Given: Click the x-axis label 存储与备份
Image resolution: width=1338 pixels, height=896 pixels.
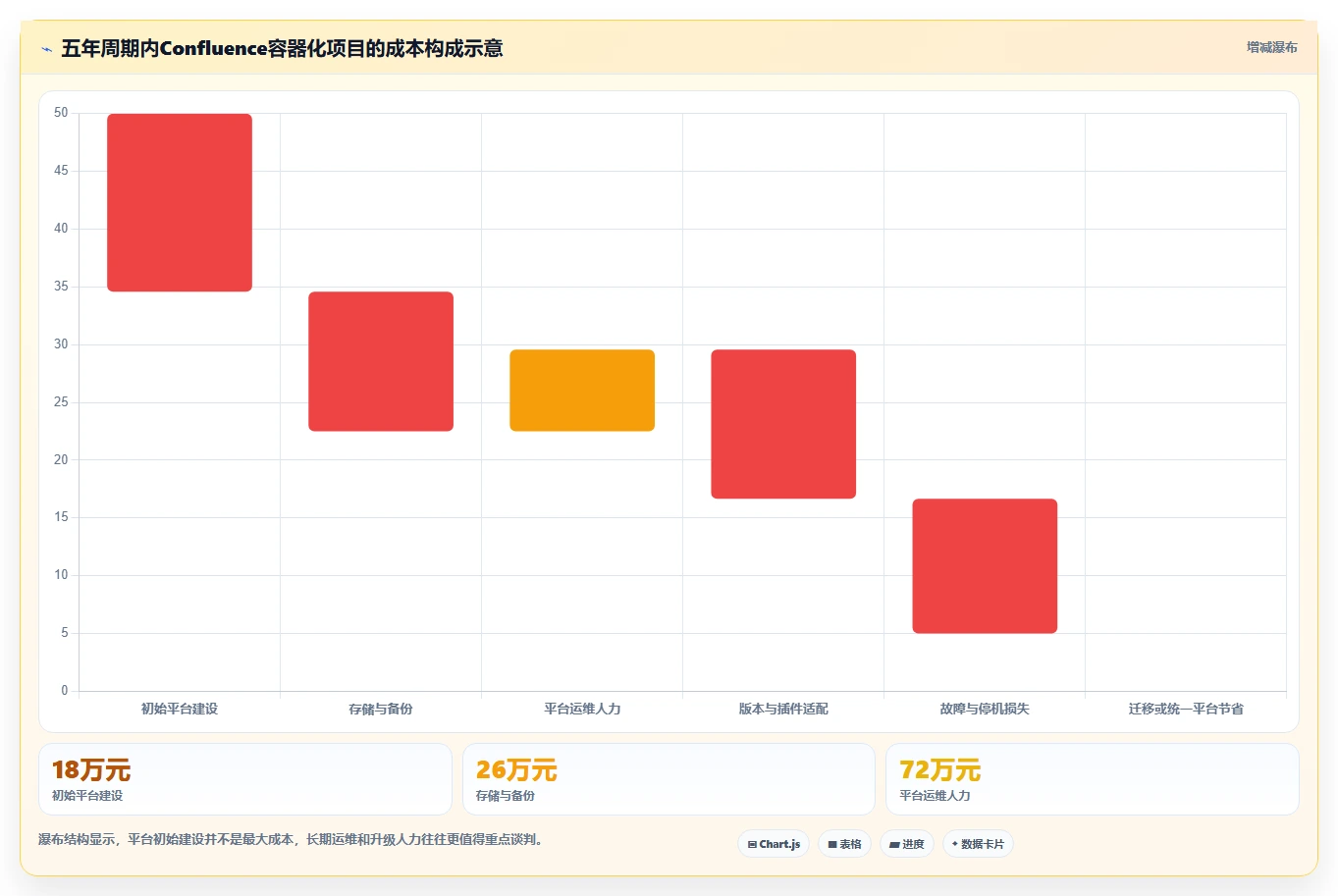Looking at the screenshot, I should point(381,709).
